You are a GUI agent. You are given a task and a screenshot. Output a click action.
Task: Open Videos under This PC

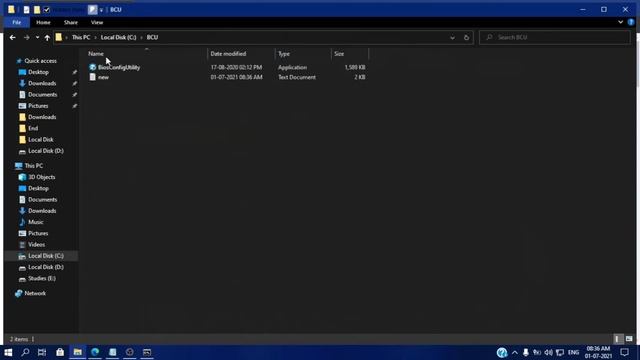point(36,244)
